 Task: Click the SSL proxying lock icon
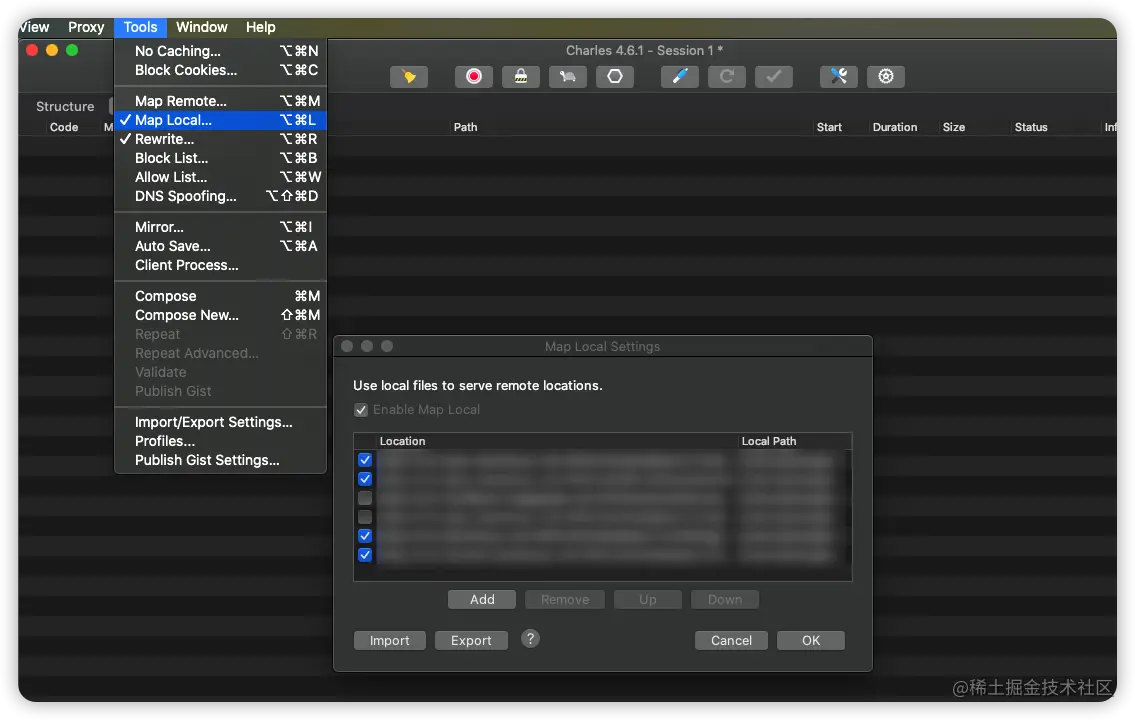(521, 77)
